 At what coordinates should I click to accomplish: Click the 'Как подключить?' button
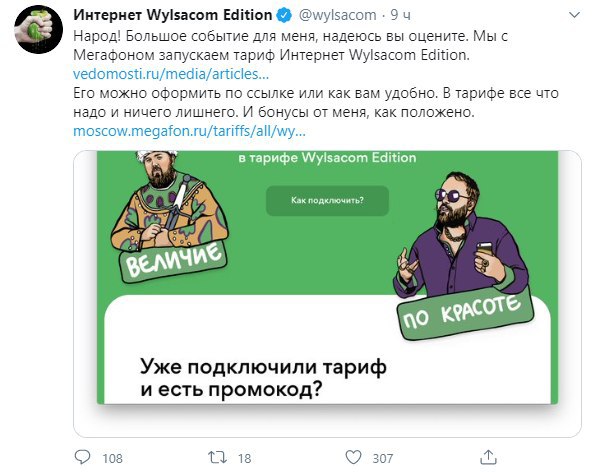[x=327, y=200]
